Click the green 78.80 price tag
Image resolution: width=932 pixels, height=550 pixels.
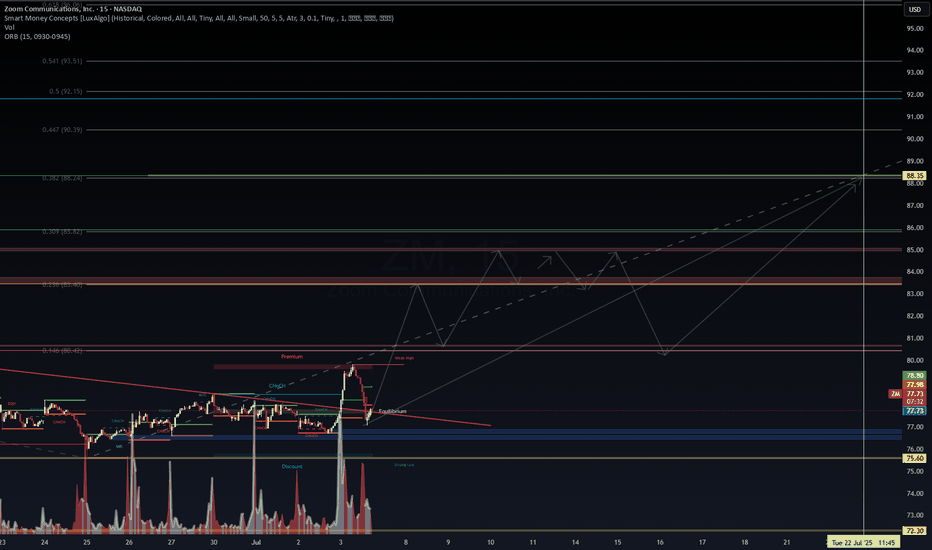coord(914,376)
